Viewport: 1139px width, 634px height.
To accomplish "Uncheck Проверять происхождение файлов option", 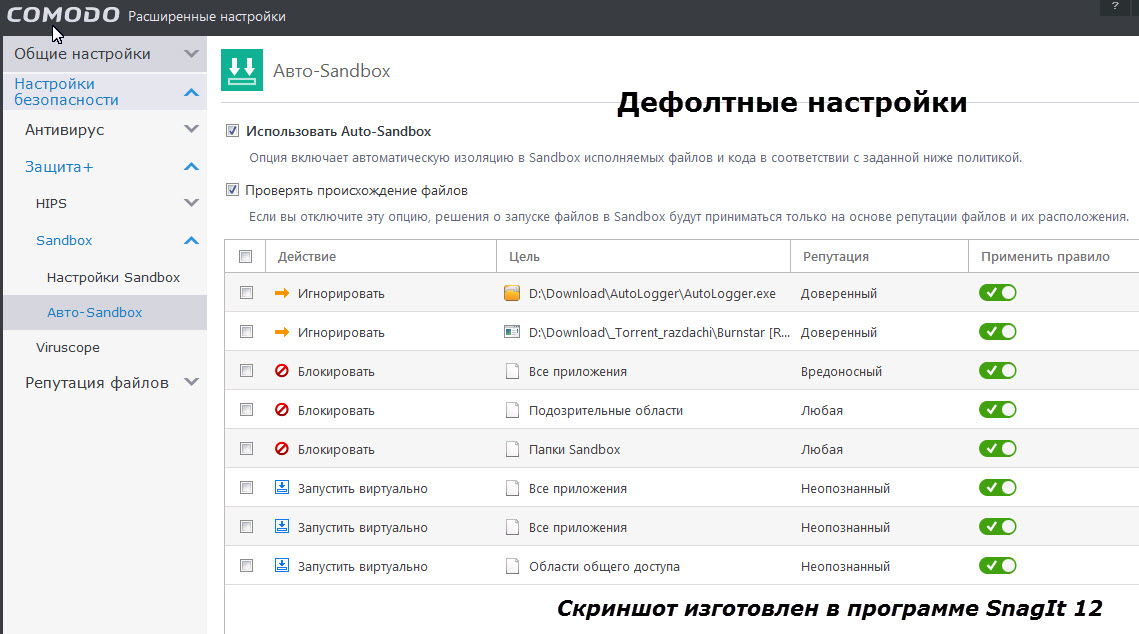I will tap(232, 190).
